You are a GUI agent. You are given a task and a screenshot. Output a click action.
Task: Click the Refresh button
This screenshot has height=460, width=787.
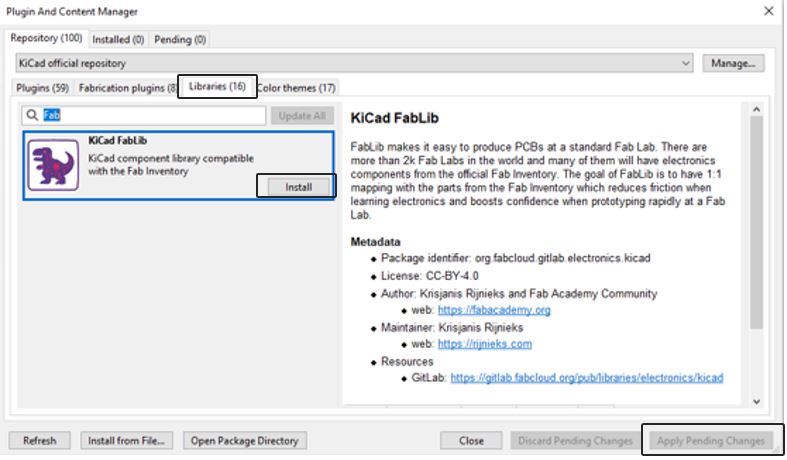(x=40, y=440)
